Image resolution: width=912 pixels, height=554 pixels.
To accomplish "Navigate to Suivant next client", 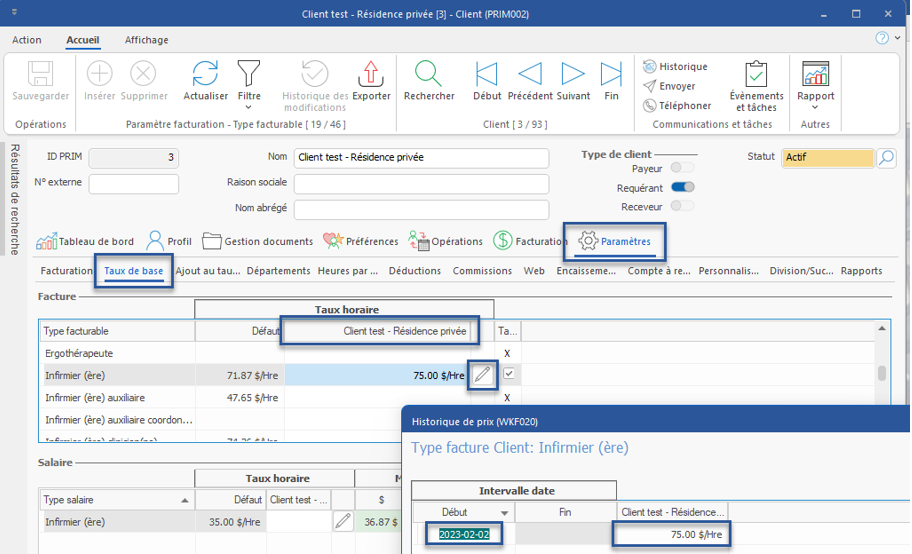I will (x=573, y=74).
